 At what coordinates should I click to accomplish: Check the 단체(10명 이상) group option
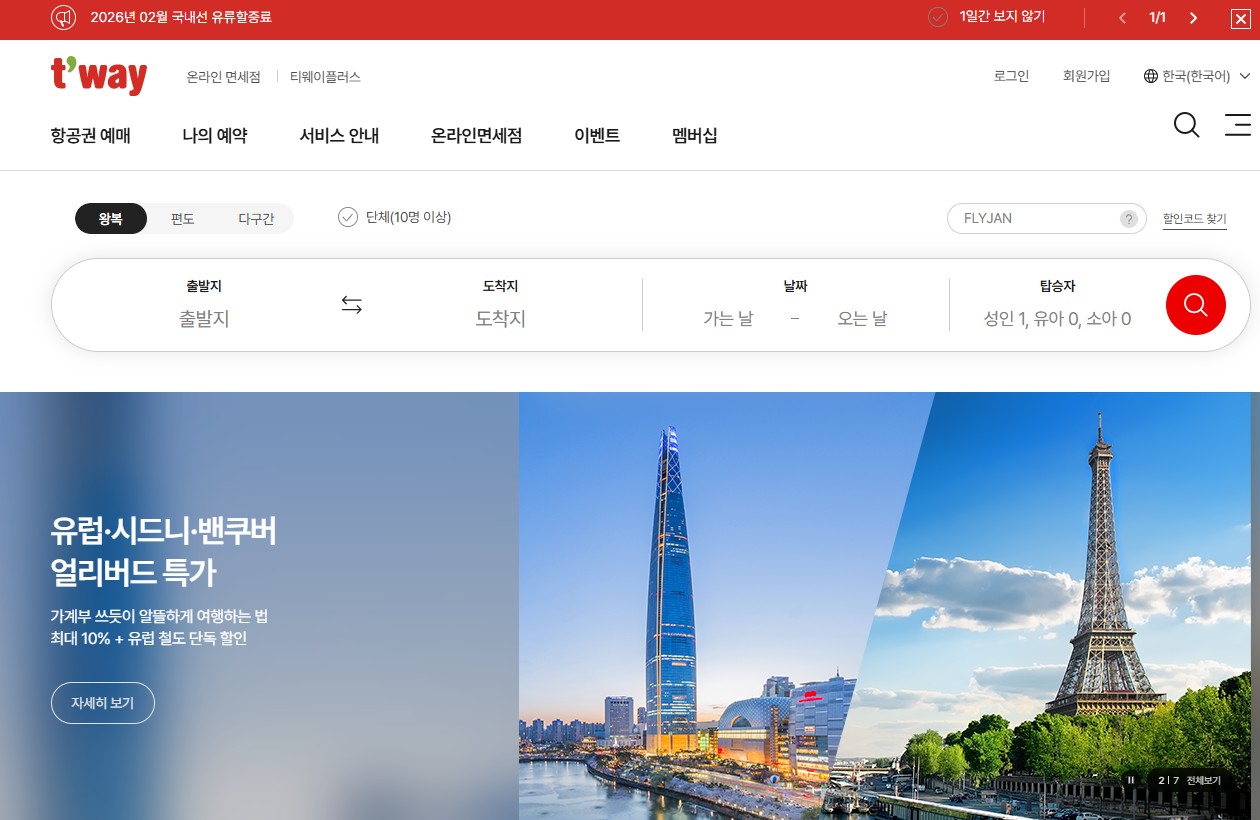point(347,217)
